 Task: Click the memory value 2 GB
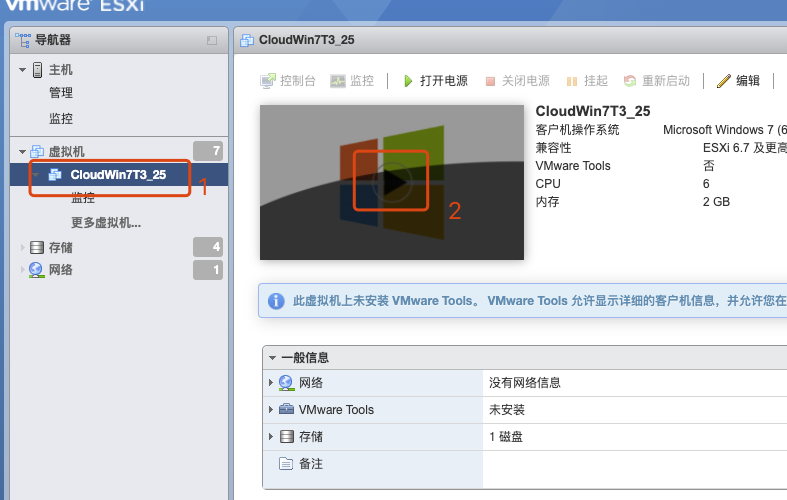[x=716, y=202]
